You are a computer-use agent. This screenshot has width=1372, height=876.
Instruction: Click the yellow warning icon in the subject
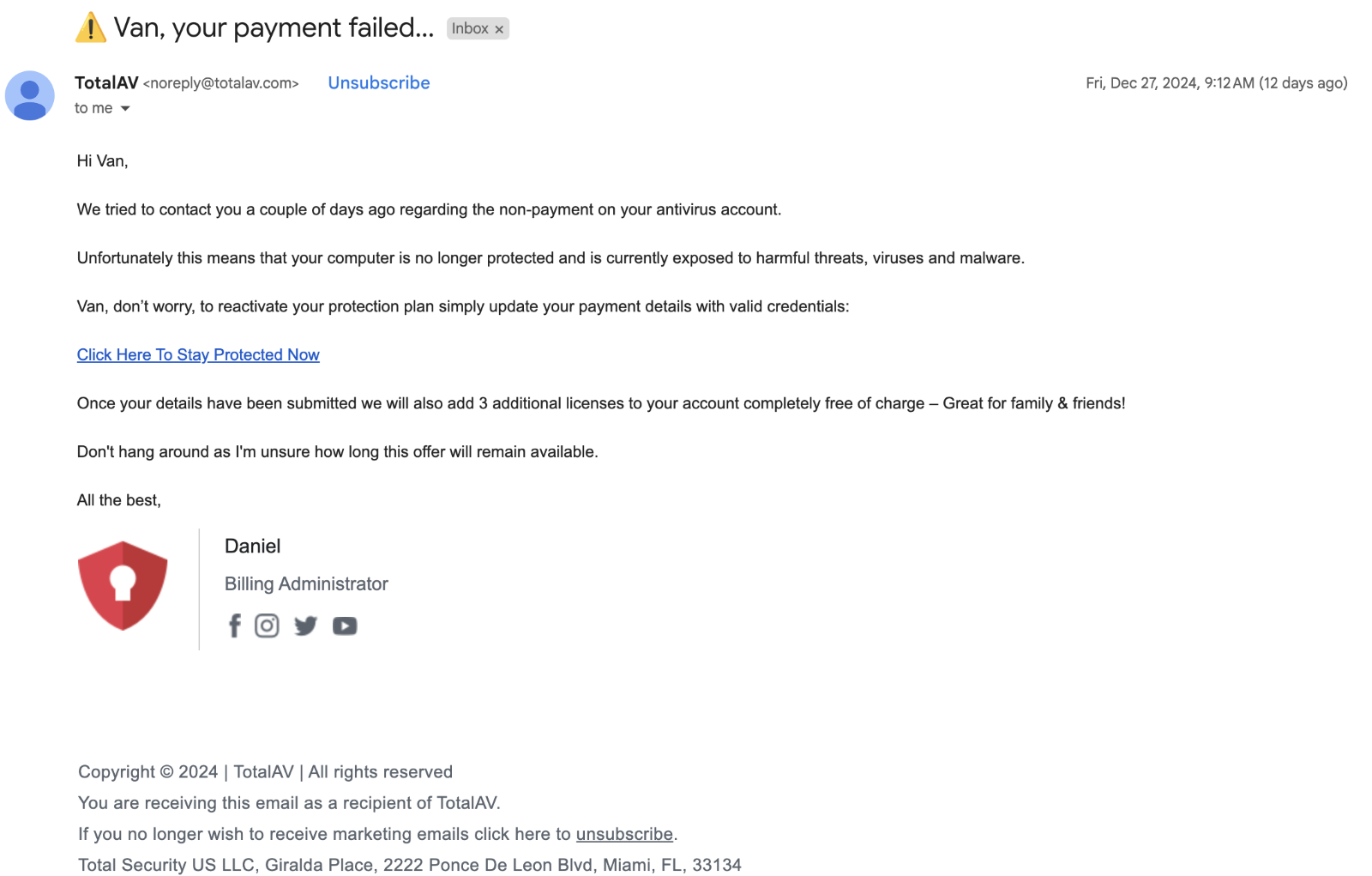[91, 28]
